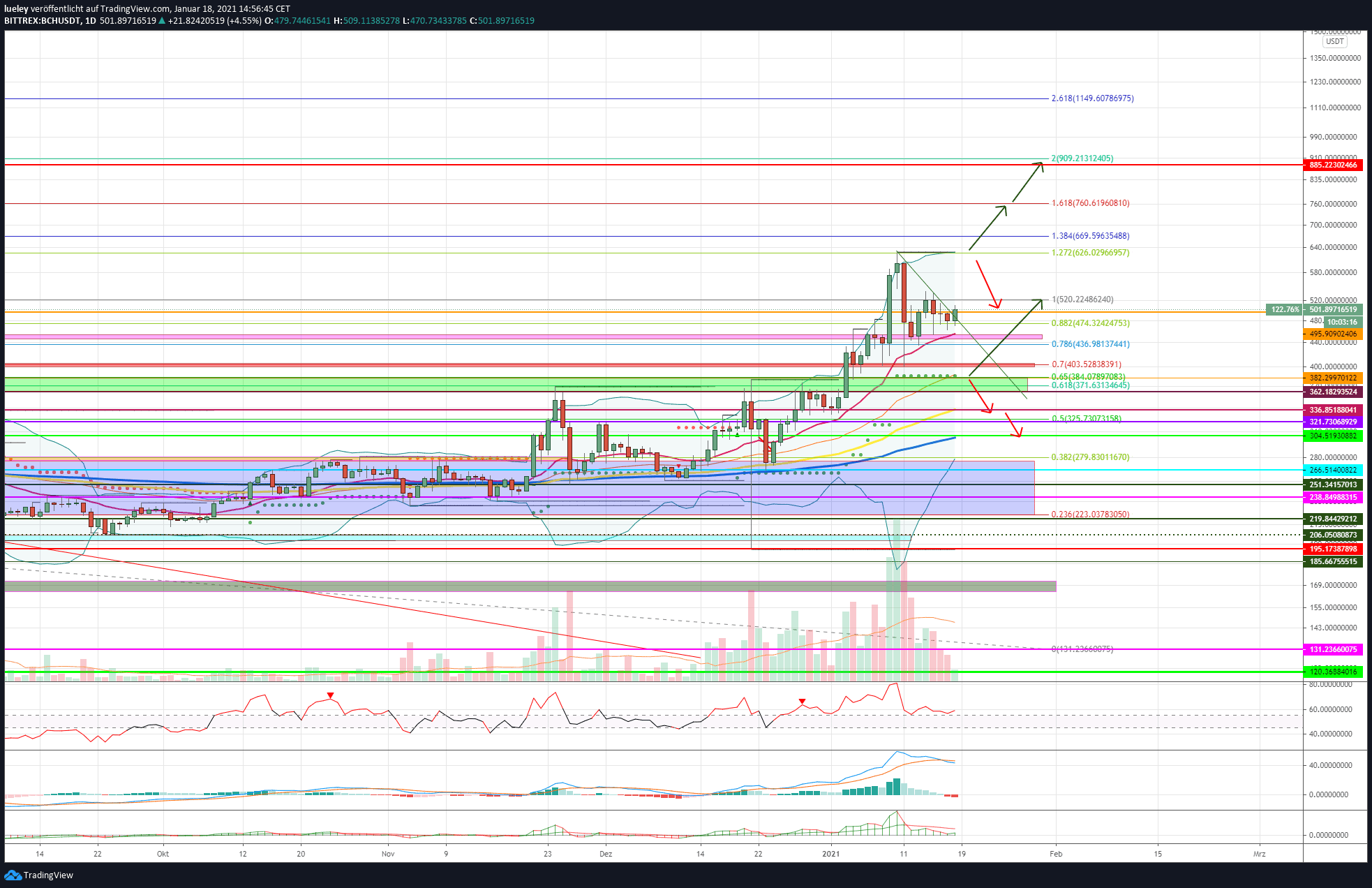Click the Nov date on time axis
The image size is (1372, 888).
tap(388, 854)
